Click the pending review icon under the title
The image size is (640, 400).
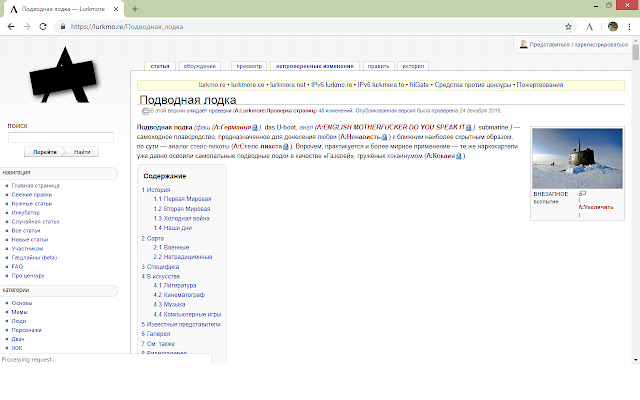click(x=146, y=111)
